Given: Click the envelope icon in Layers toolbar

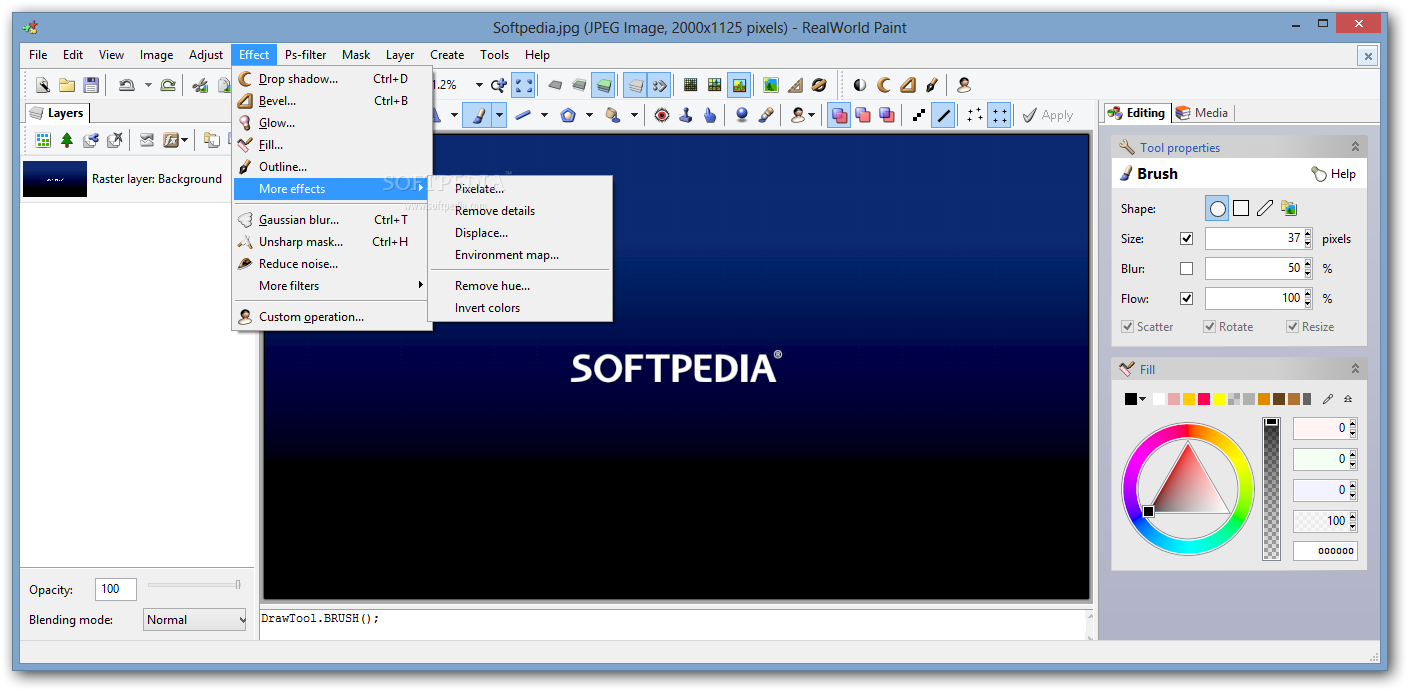Looking at the screenshot, I should click(146, 140).
